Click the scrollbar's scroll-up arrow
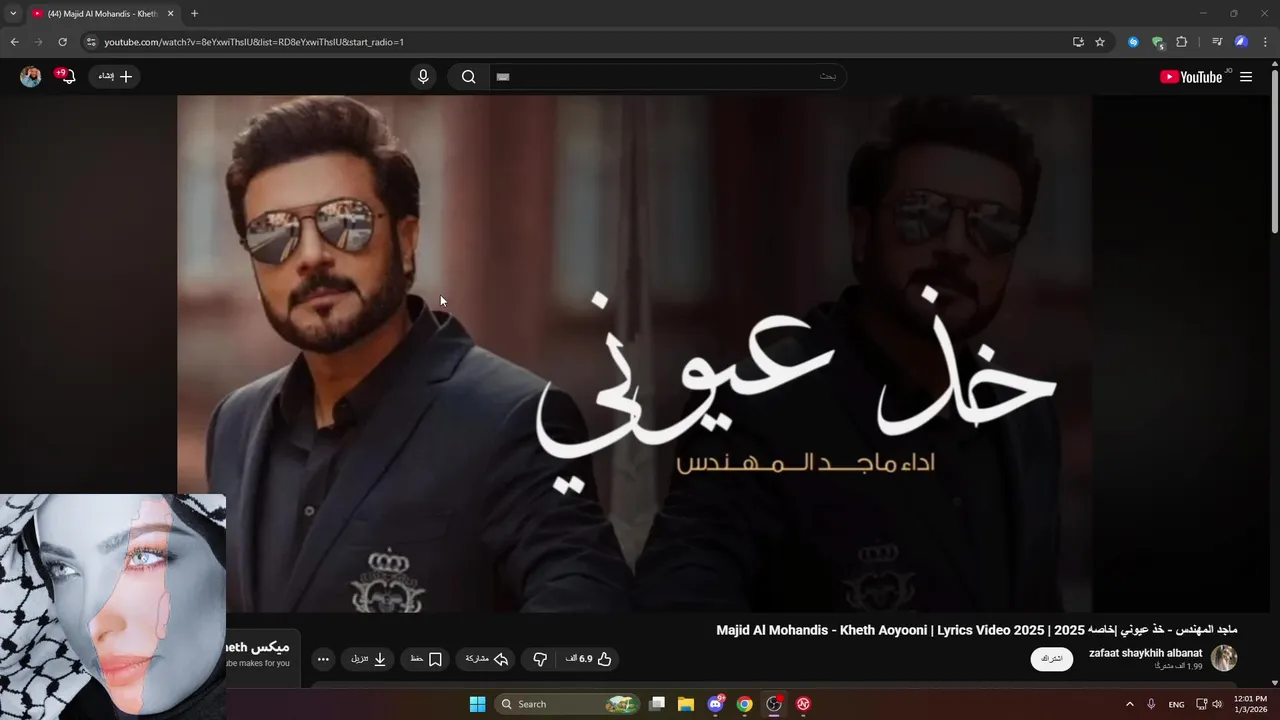The width and height of the screenshot is (1280, 720). pyautogui.click(x=1274, y=66)
